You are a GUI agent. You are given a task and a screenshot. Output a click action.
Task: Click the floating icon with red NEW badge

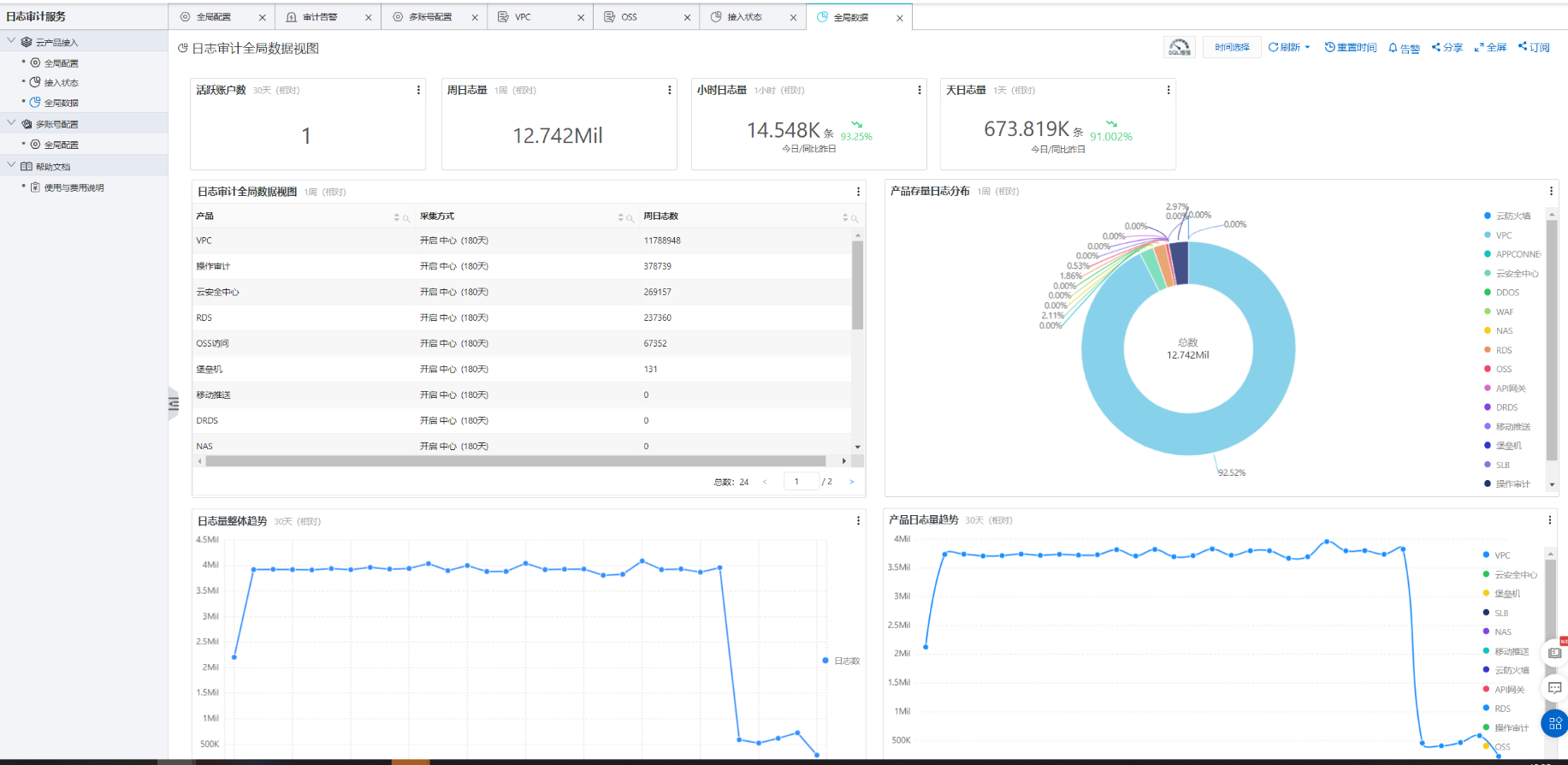[x=1554, y=652]
